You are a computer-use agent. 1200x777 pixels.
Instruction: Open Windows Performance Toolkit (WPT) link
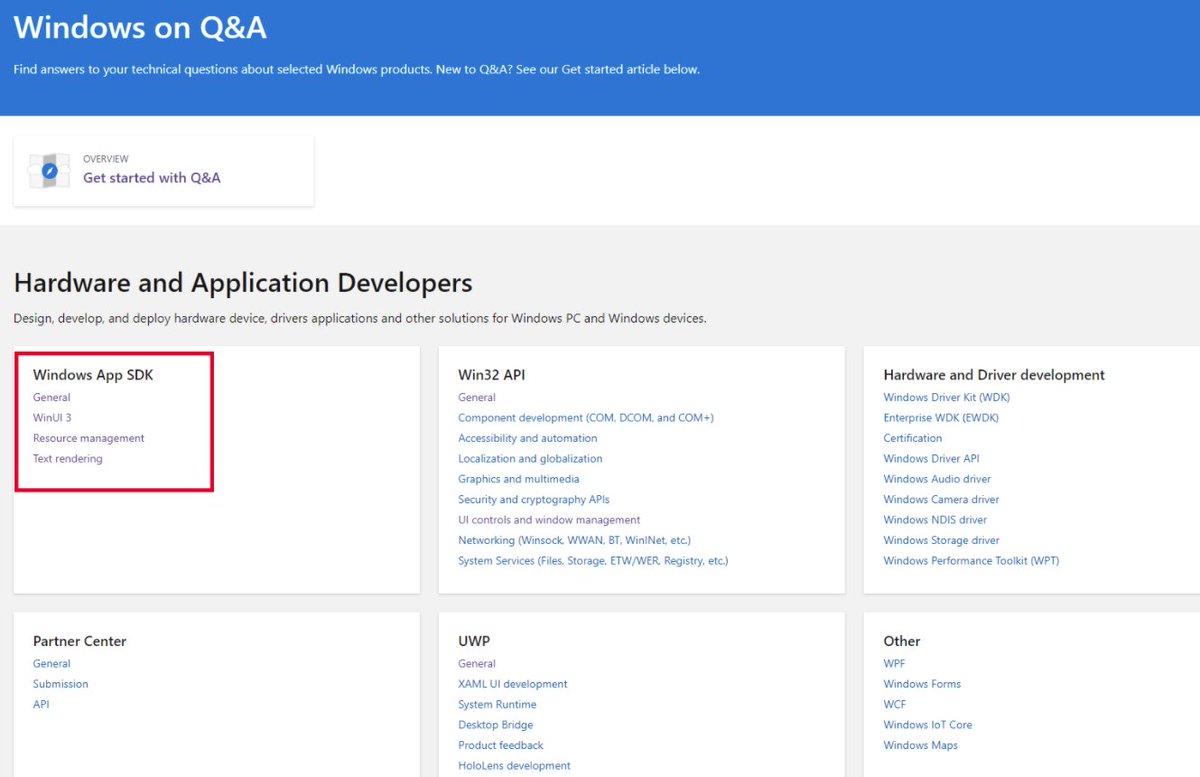click(971, 561)
